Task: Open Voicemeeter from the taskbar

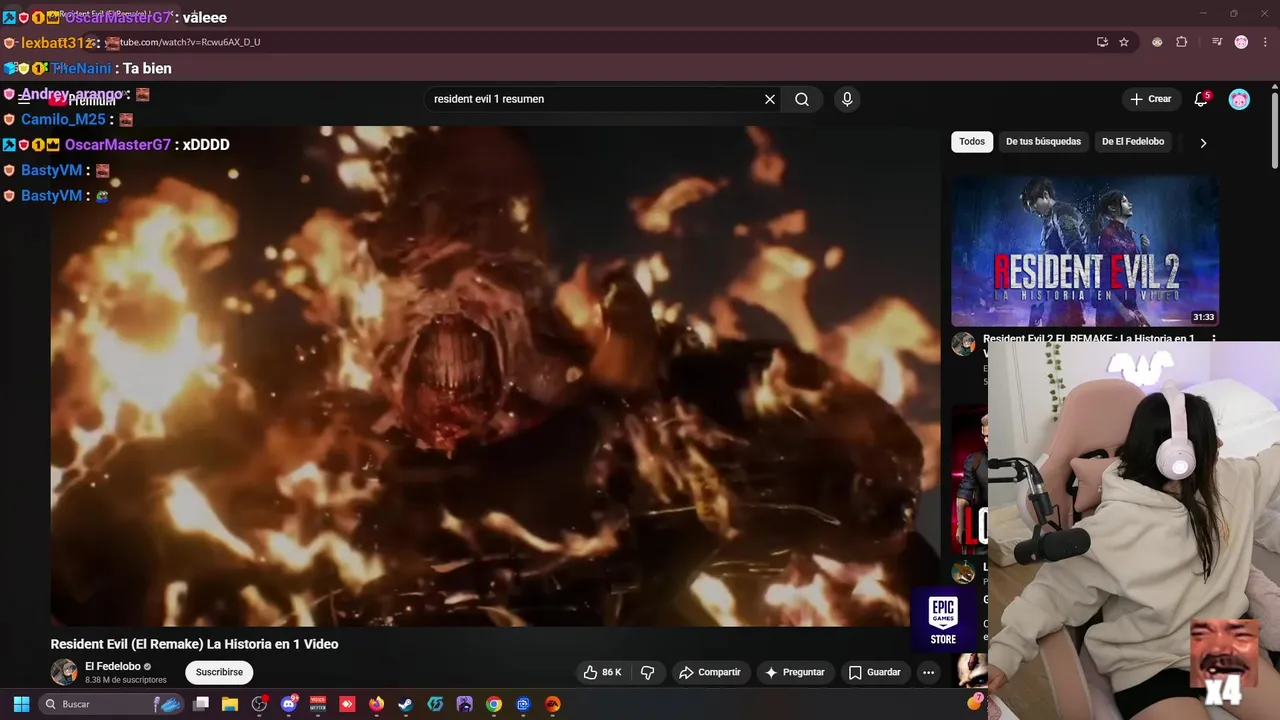Action: [x=318, y=704]
